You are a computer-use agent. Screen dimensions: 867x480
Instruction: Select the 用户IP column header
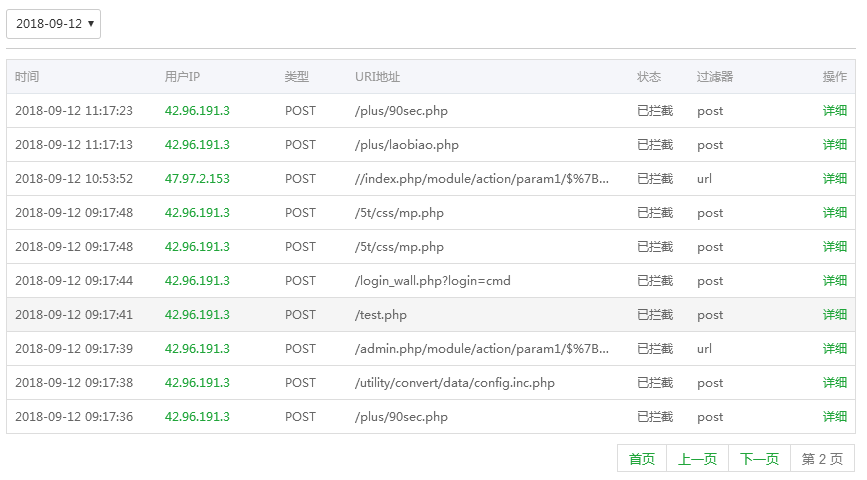(x=182, y=77)
